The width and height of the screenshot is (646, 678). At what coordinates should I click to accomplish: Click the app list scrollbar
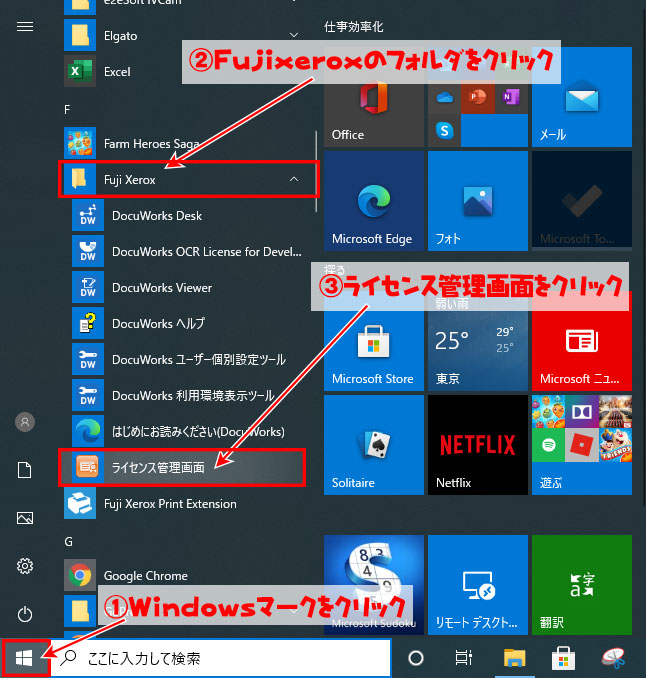(x=317, y=171)
